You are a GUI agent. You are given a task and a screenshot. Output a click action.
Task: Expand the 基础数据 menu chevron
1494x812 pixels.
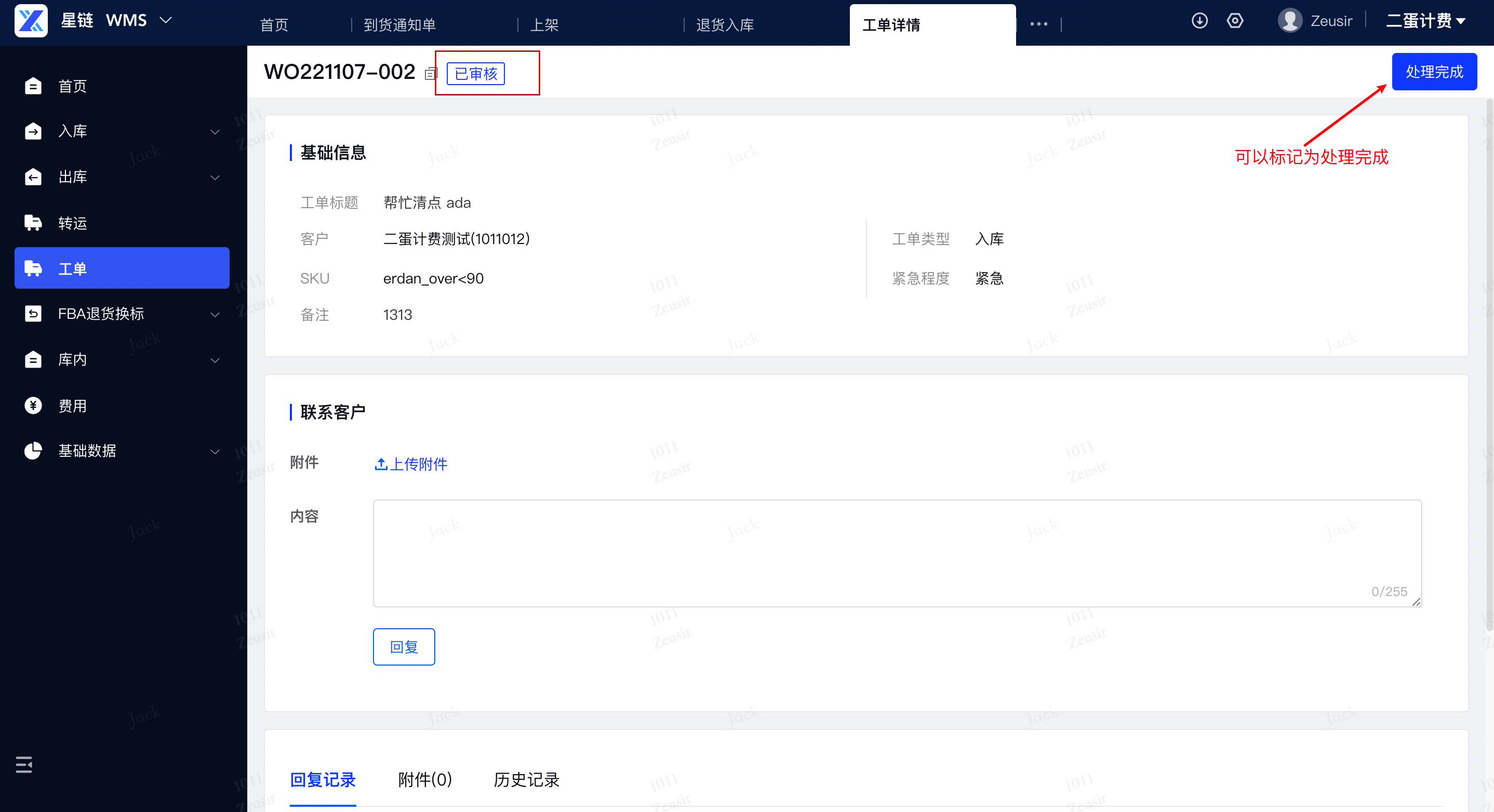coord(215,451)
